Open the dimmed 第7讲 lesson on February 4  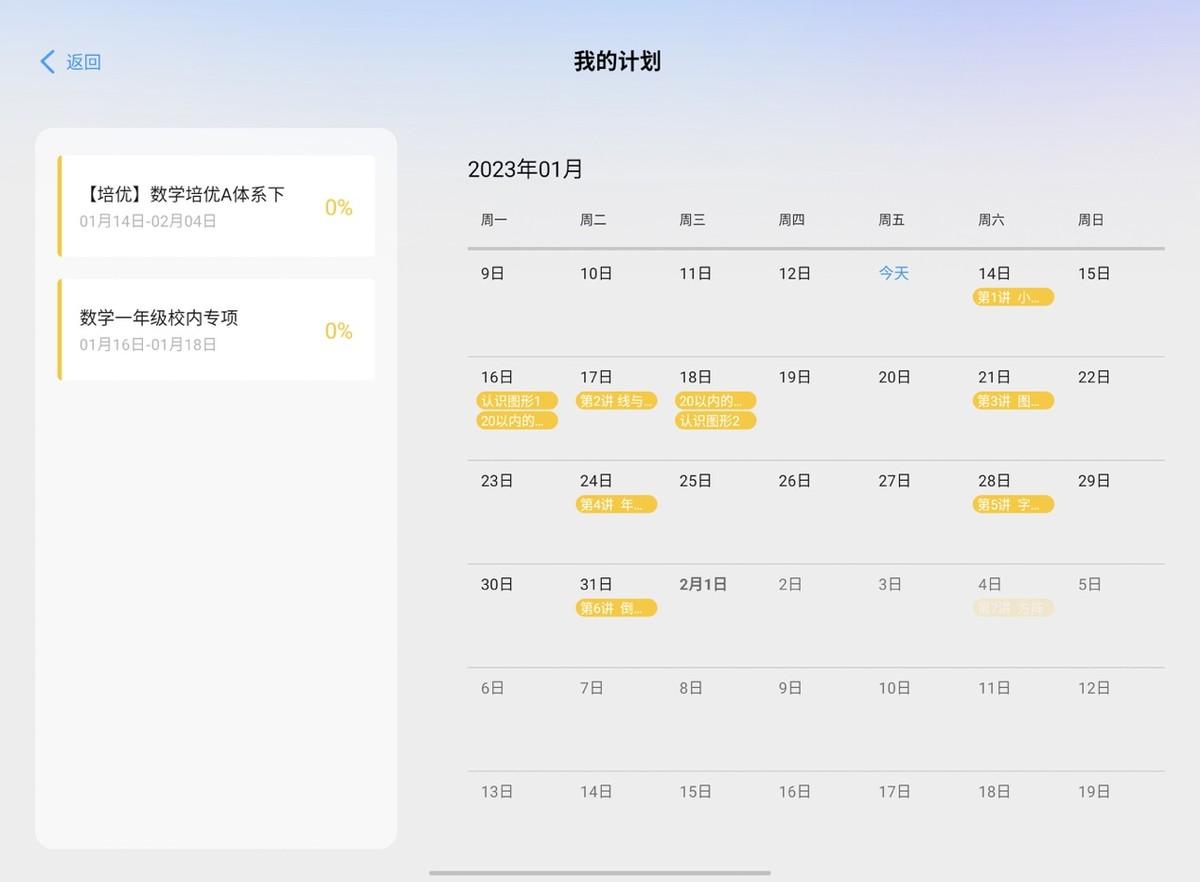click(1013, 607)
